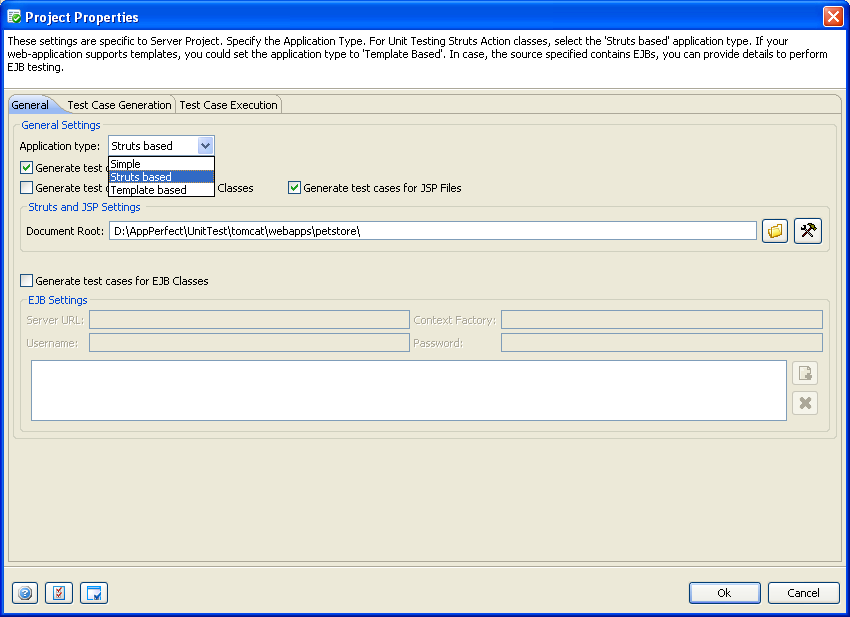Open help via the question mark icon

pyautogui.click(x=25, y=593)
